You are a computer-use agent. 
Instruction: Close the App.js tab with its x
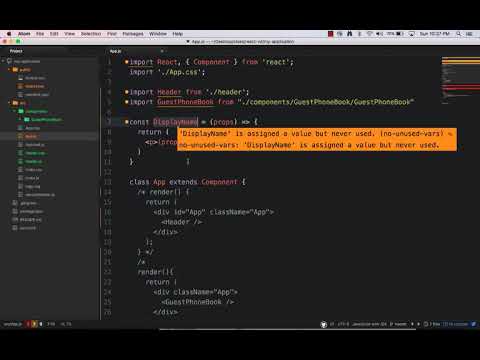(162, 51)
